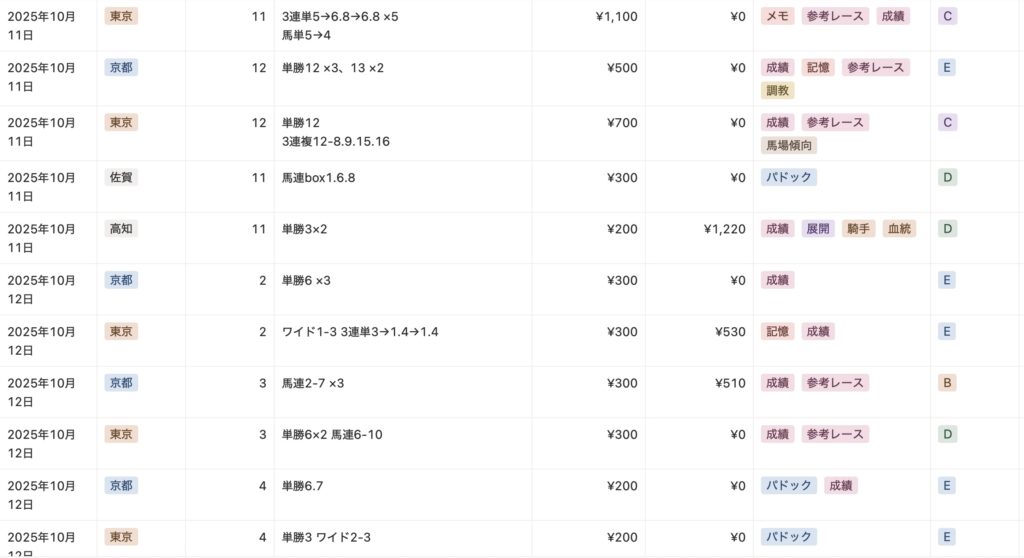
Task: Open the 馬連box1.6.8 bet cell
Action: (318, 178)
